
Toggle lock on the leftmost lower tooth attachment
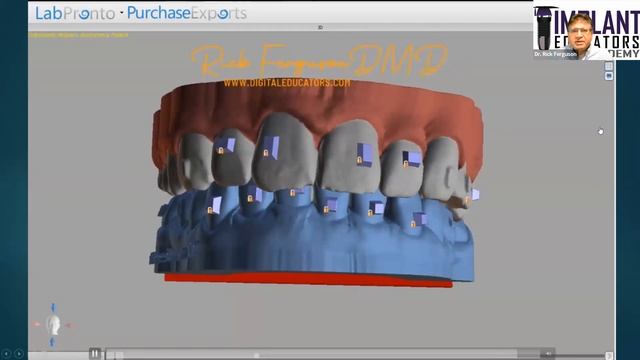tap(210, 211)
